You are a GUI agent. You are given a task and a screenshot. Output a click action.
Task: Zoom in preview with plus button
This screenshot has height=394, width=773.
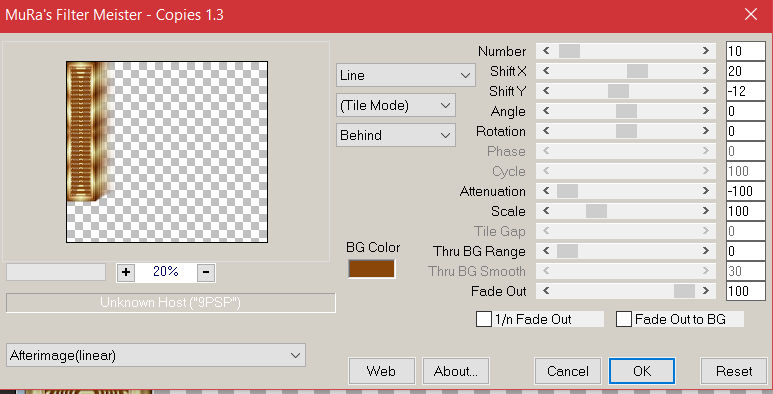pos(126,272)
